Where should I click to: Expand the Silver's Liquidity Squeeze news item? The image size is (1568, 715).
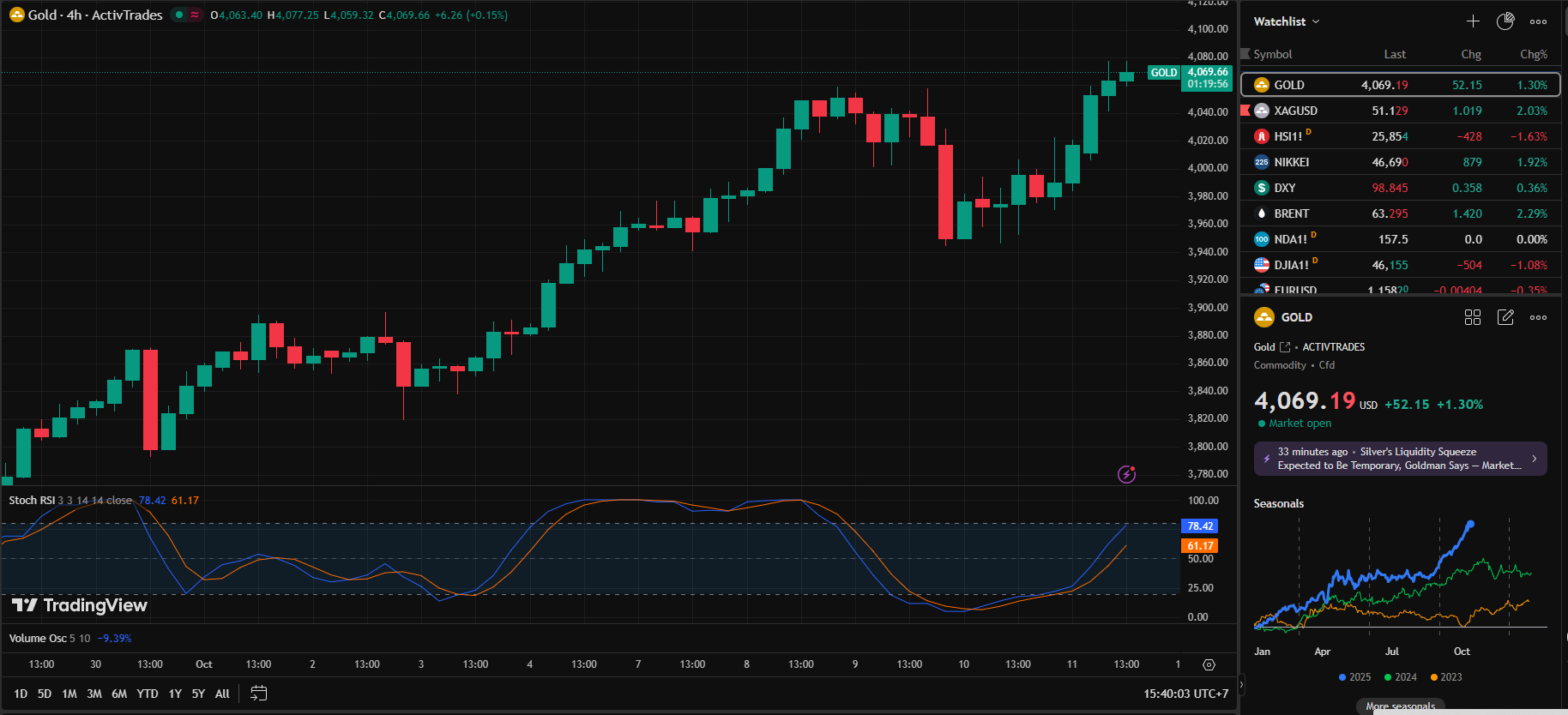tap(1400, 459)
